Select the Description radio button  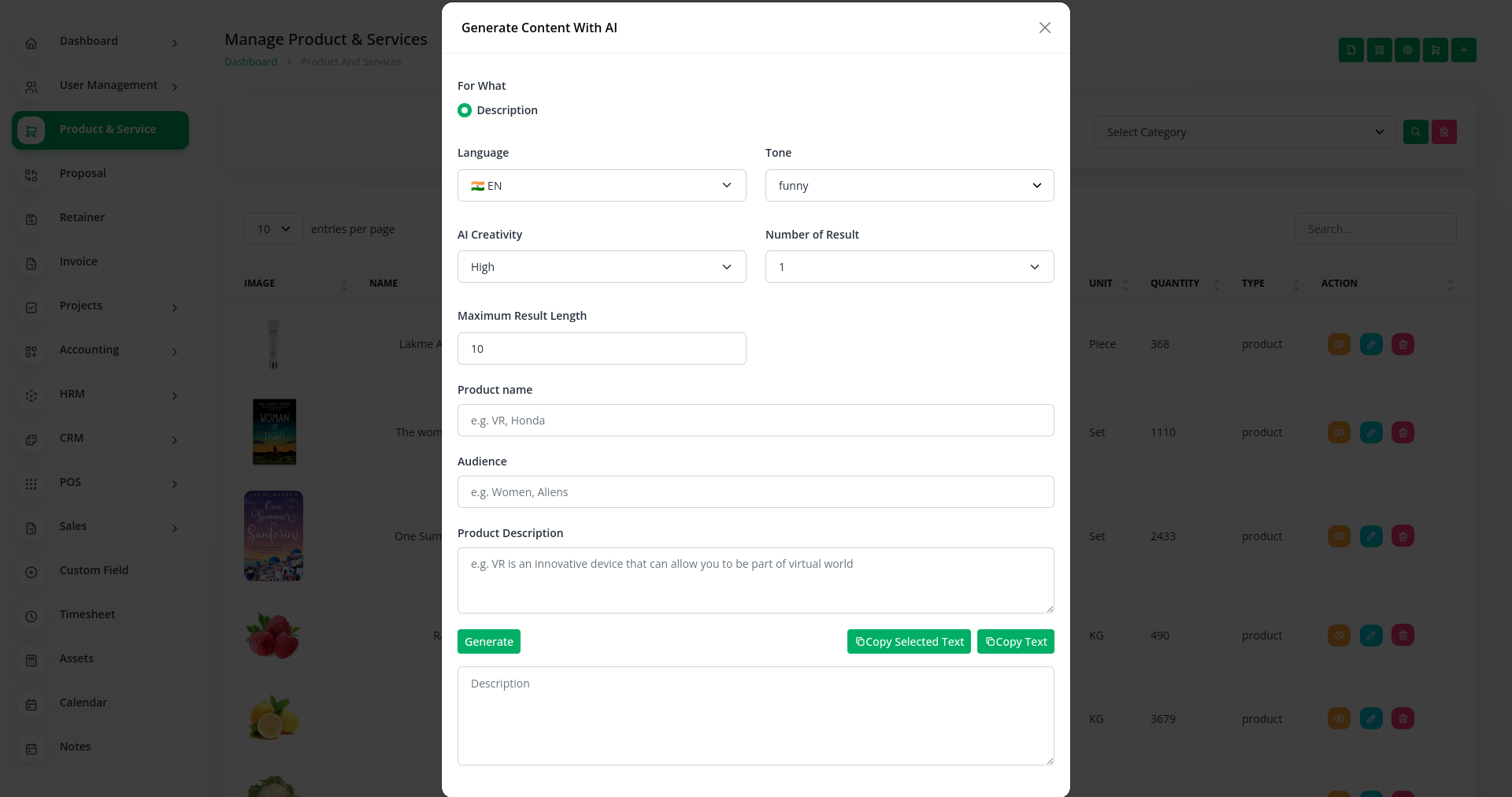point(465,110)
